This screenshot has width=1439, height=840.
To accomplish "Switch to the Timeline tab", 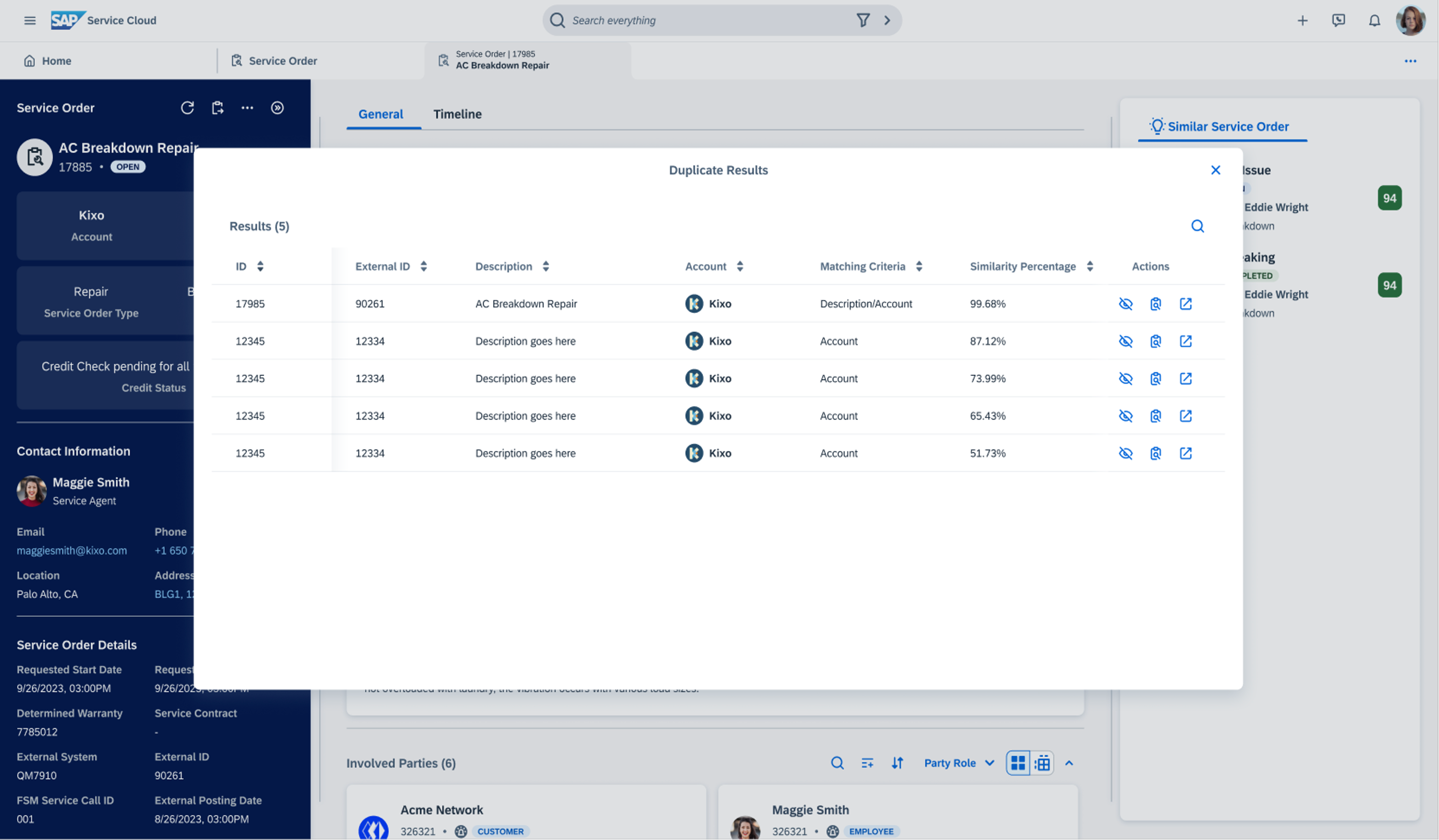I will tap(457, 114).
